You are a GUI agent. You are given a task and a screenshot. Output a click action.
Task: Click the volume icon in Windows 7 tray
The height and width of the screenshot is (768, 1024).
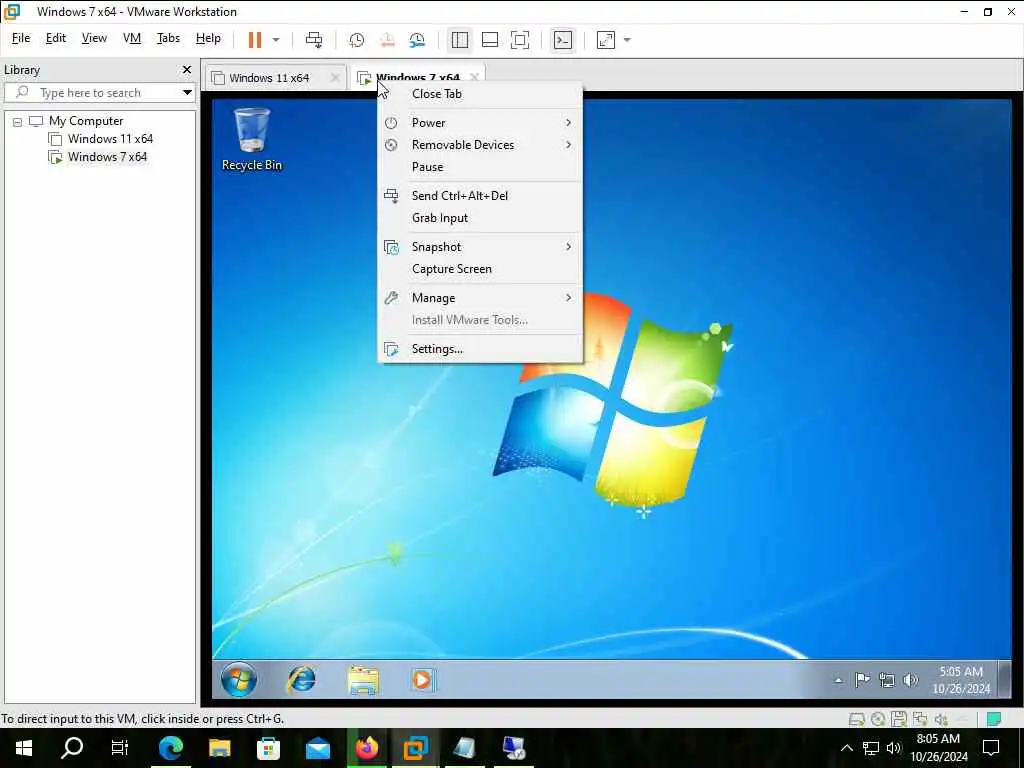[x=910, y=680]
